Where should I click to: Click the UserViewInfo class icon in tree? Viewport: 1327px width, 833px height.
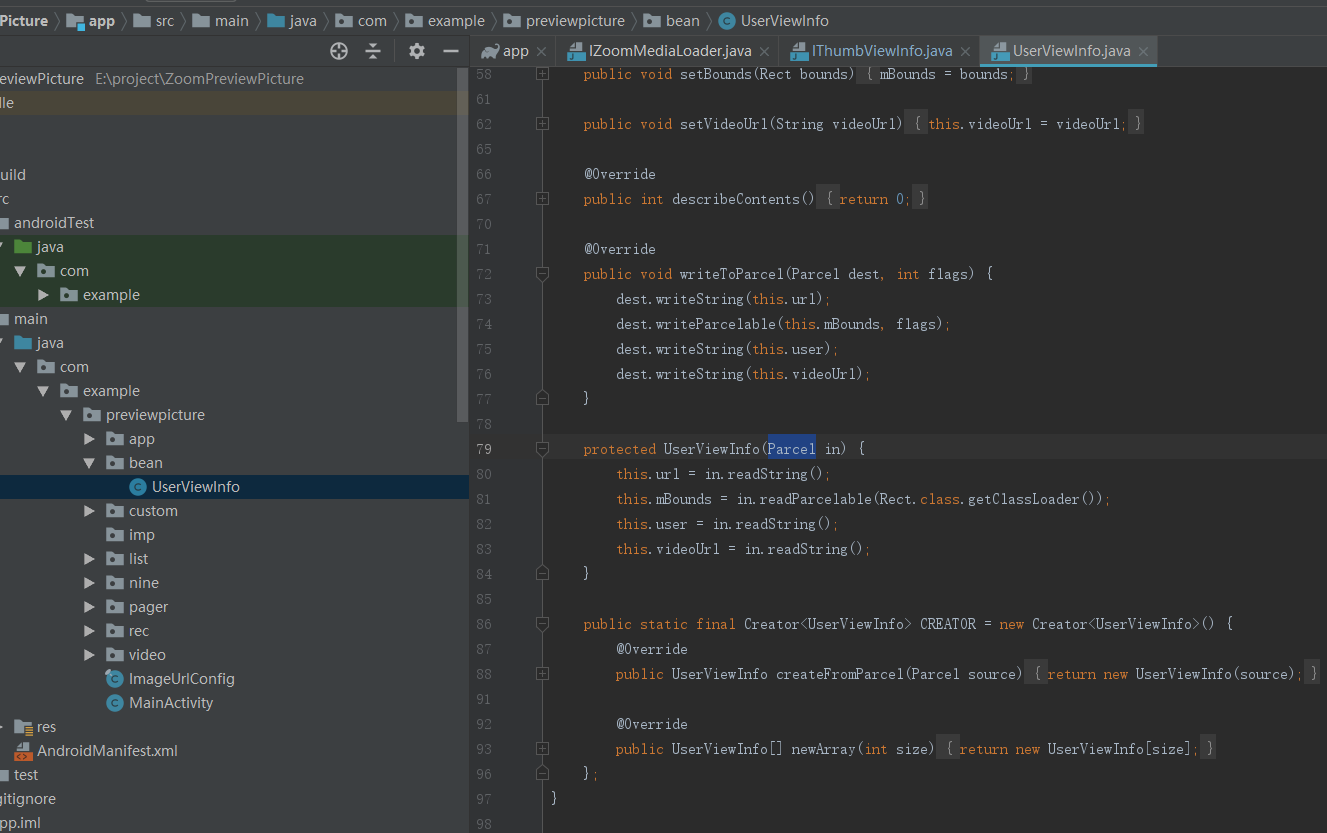tap(136, 486)
